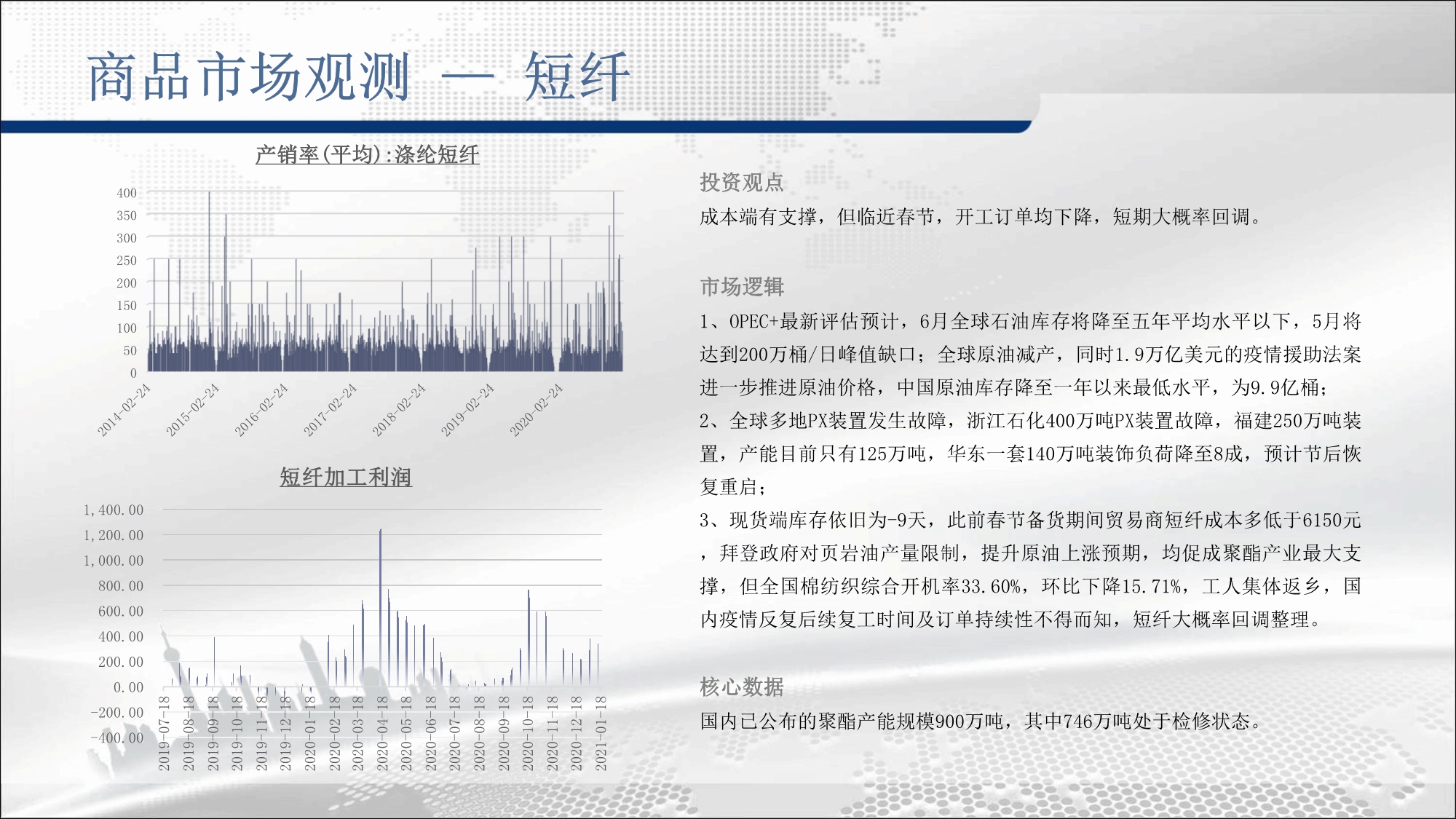The width and height of the screenshot is (1456, 819).
Task: Click the 2020-02-24 date label
Action: 537,410
